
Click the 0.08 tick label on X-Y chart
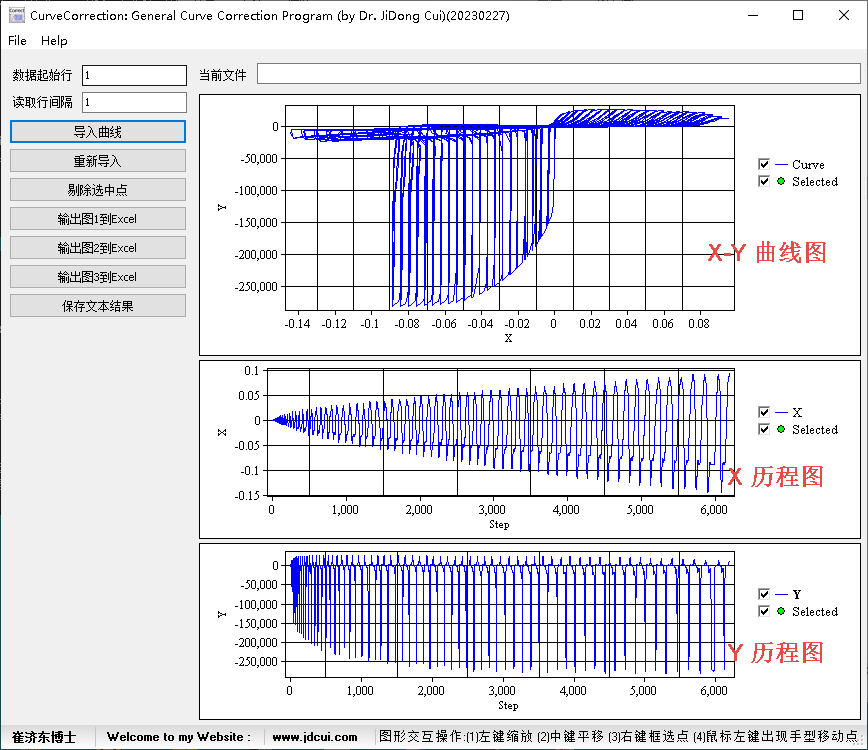coord(699,324)
